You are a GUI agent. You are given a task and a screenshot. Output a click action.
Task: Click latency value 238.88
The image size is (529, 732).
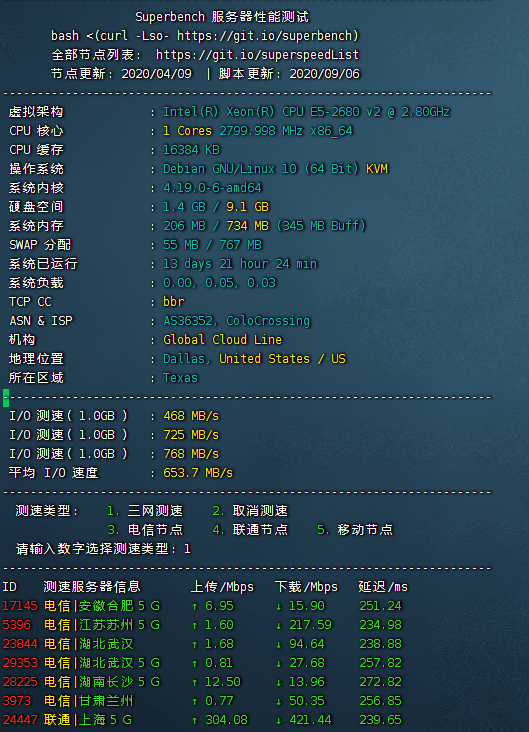(x=381, y=644)
